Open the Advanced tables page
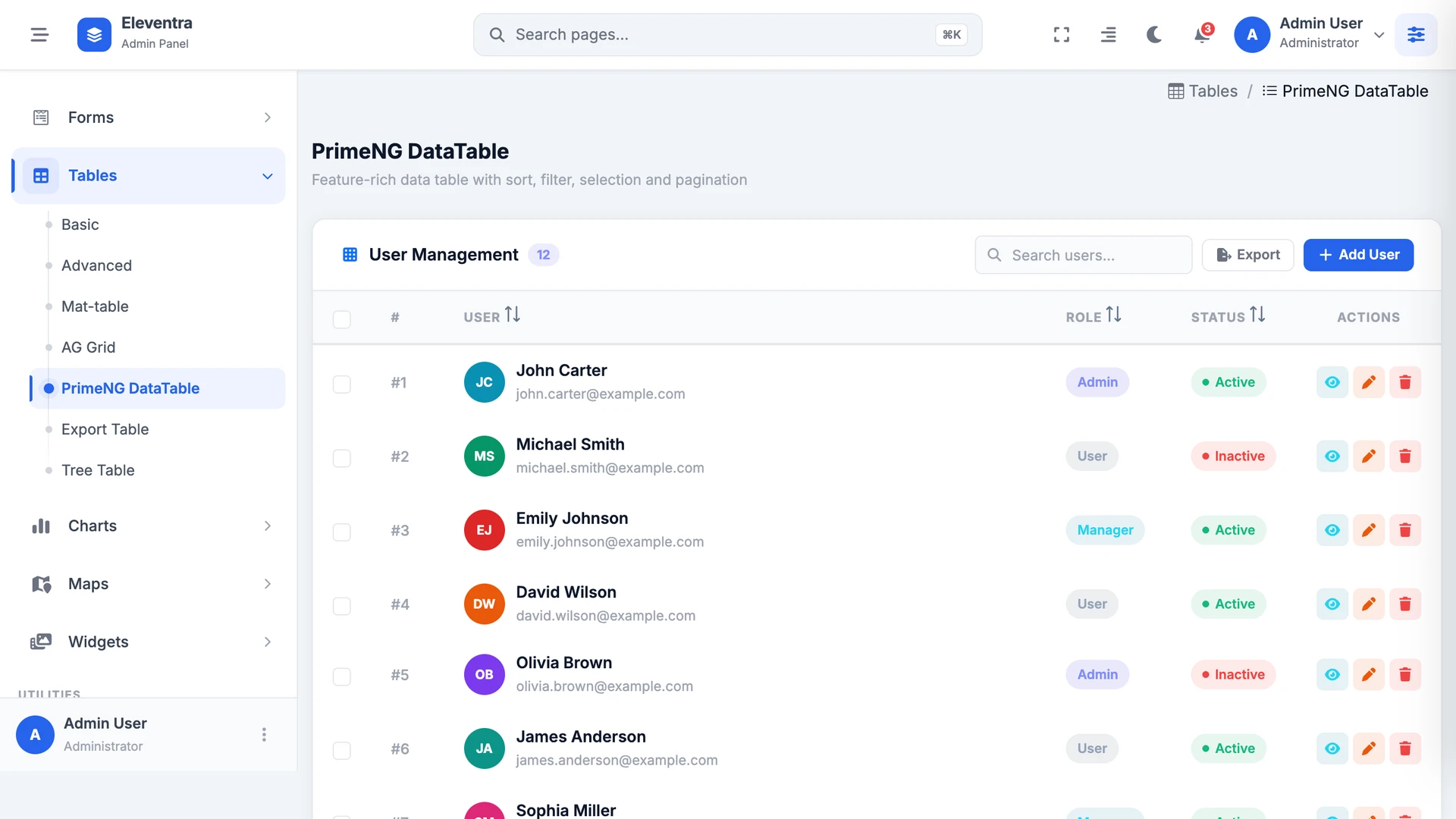This screenshot has height=819, width=1456. point(96,265)
